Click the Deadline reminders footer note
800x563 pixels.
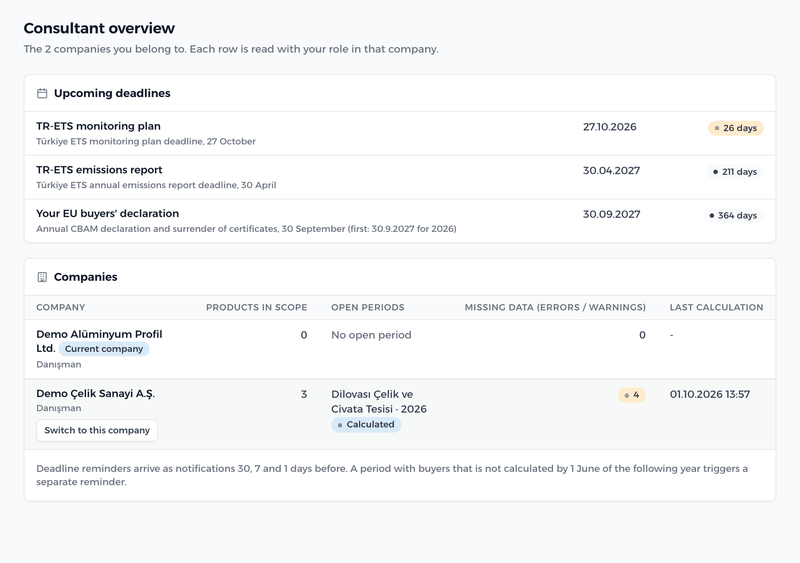(x=392, y=475)
